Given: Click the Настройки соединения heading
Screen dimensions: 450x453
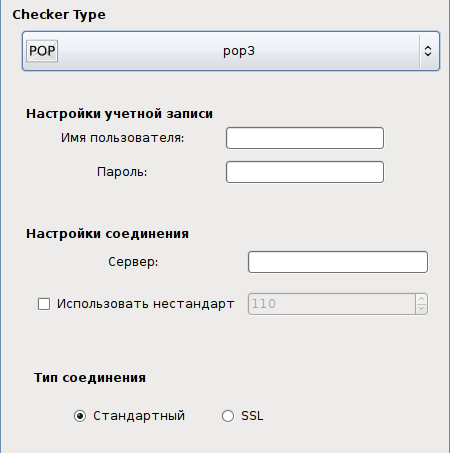Looking at the screenshot, I should [107, 234].
